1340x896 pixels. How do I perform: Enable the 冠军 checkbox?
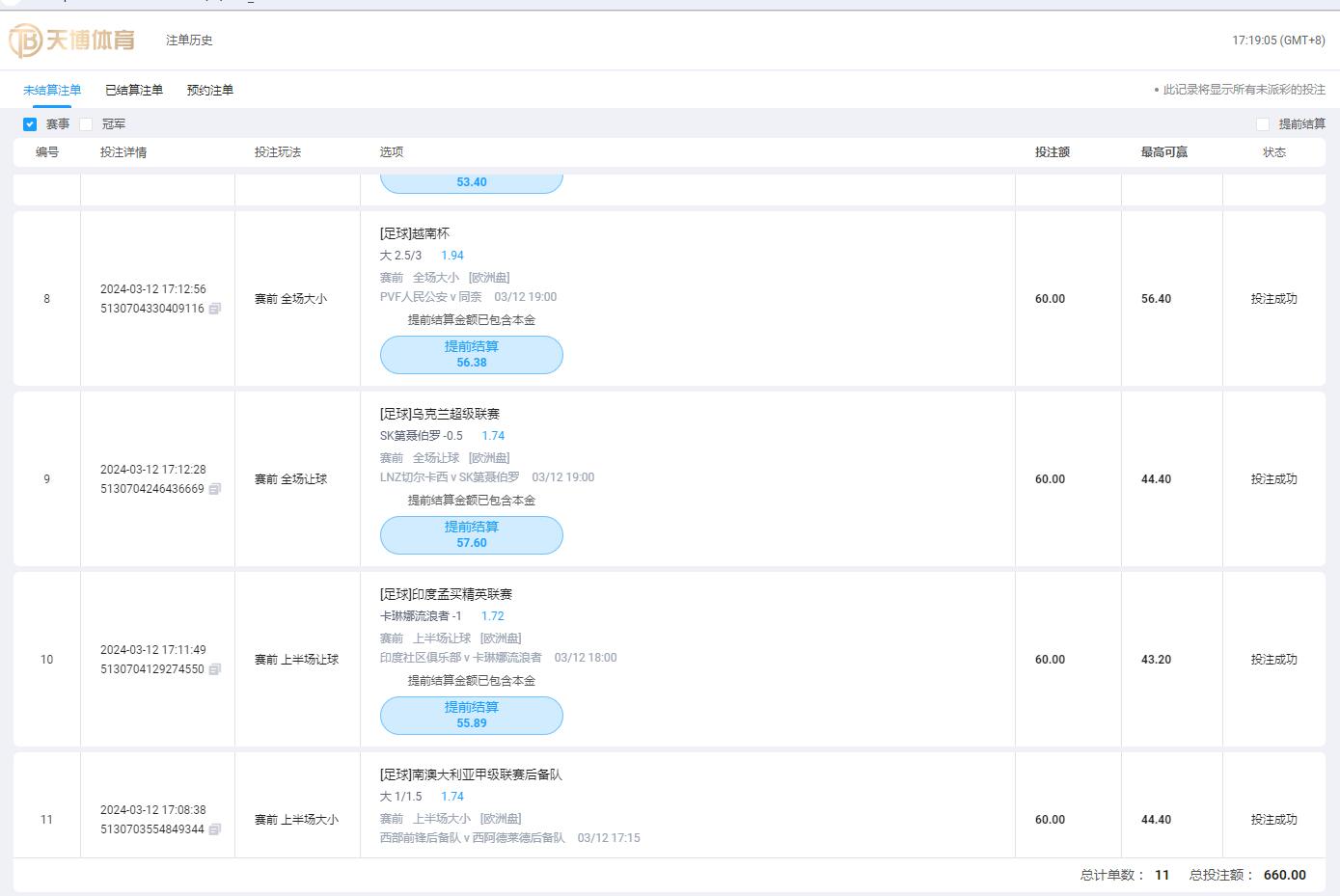coord(86,124)
